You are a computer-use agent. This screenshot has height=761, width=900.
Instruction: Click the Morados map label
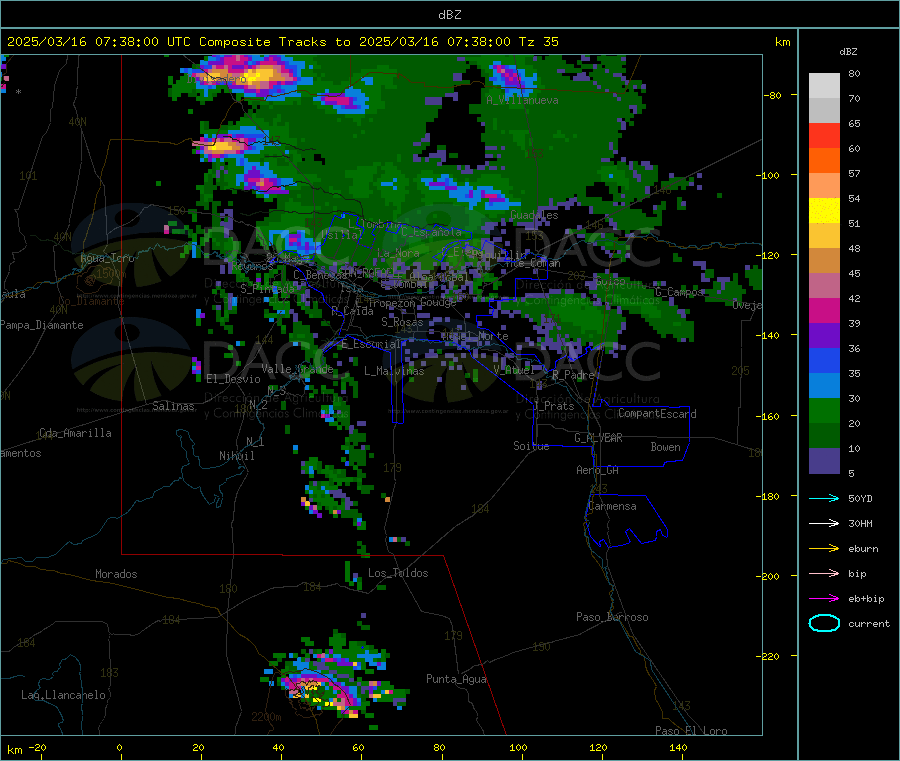pyautogui.click(x=116, y=574)
